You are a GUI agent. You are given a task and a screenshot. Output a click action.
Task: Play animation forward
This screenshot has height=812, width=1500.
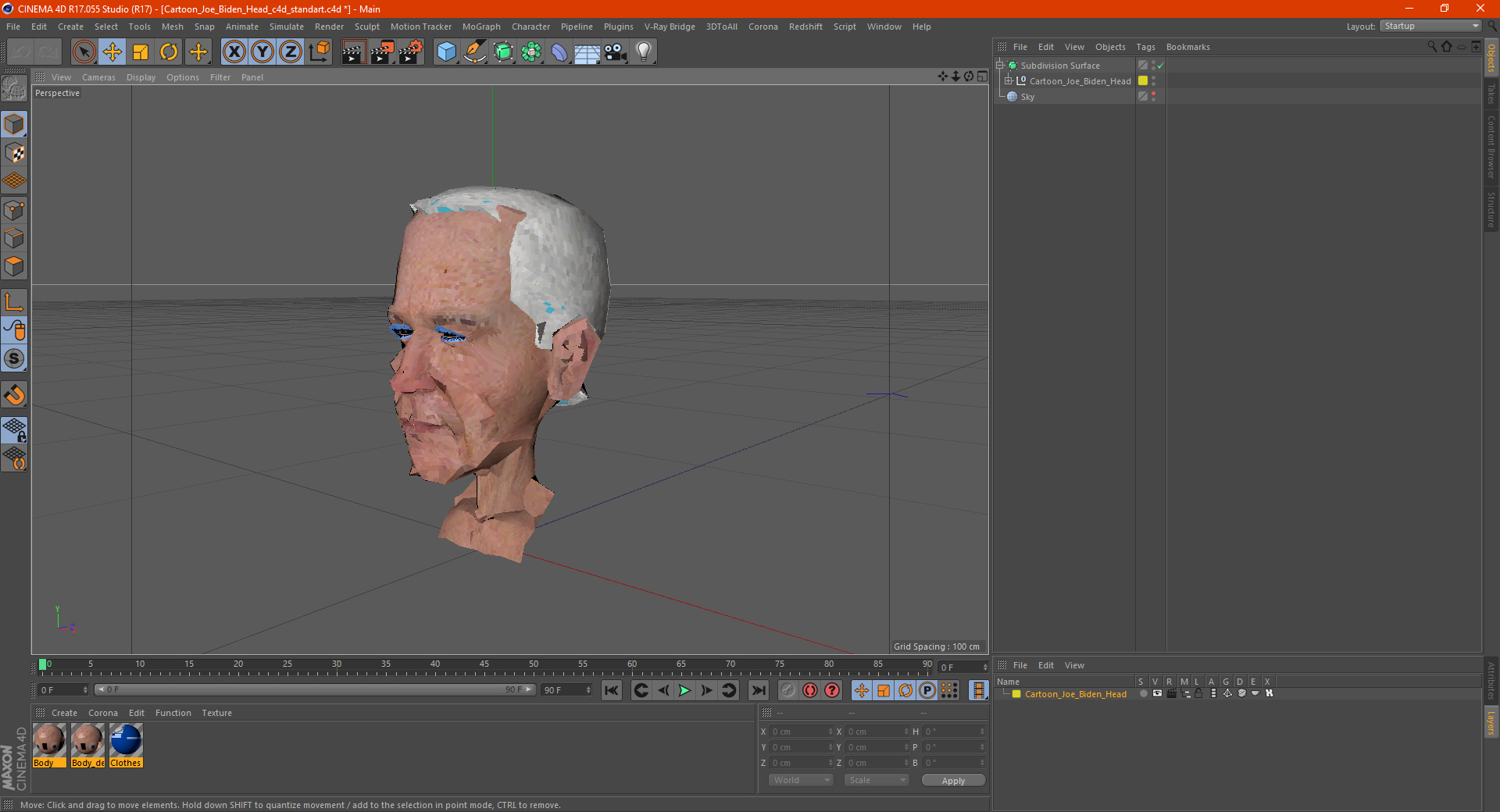click(x=684, y=690)
